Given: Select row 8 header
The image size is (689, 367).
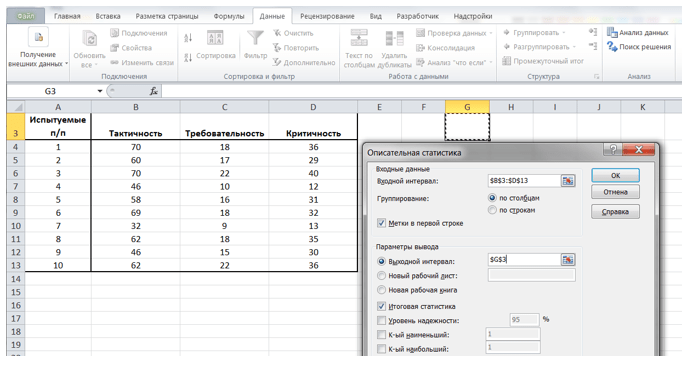Looking at the screenshot, I should coord(15,200).
